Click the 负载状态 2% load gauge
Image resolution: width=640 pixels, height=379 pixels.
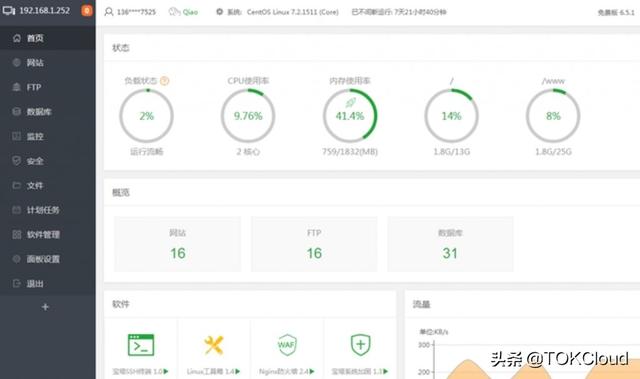point(147,116)
